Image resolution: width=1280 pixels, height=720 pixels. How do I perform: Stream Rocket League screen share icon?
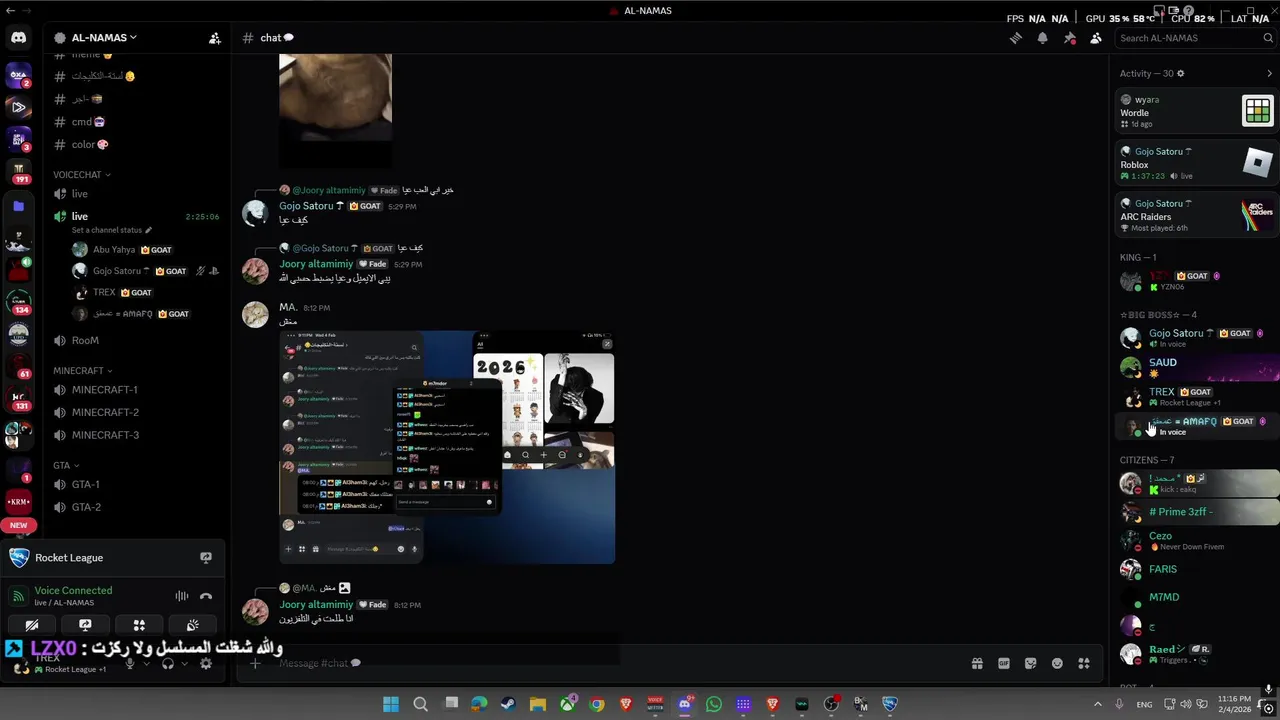coord(206,558)
